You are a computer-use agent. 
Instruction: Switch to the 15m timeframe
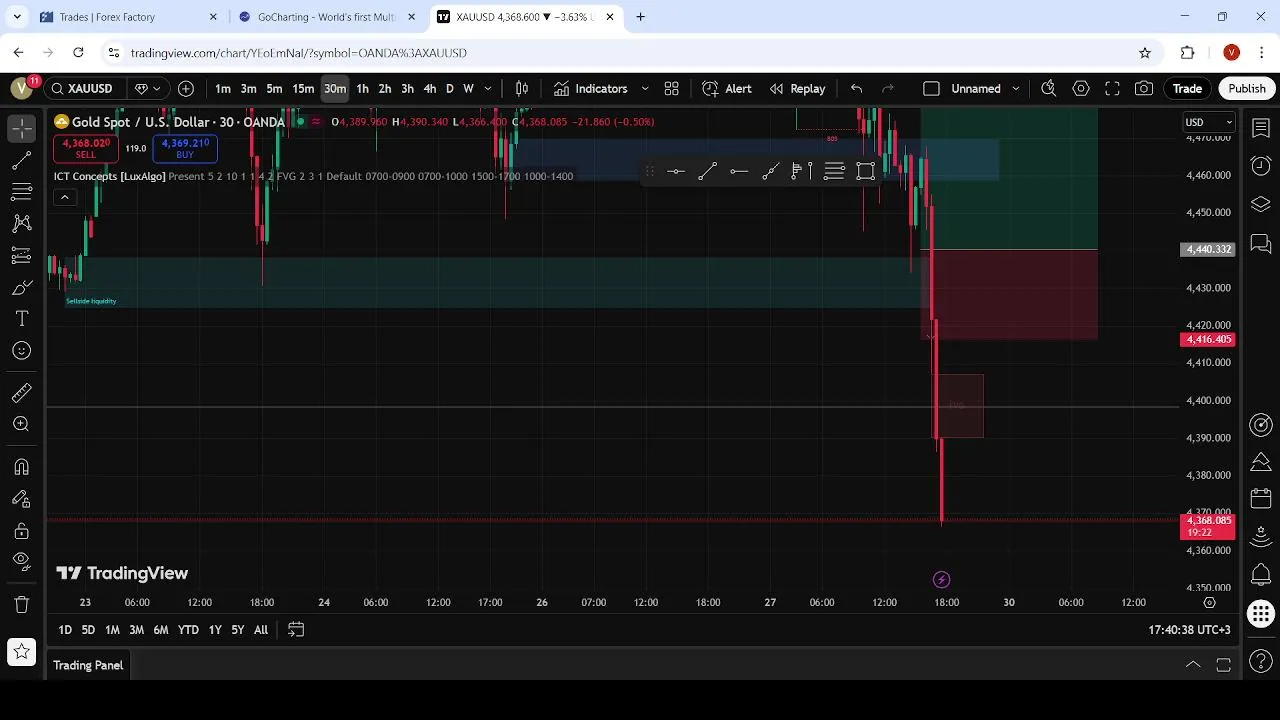tap(303, 89)
